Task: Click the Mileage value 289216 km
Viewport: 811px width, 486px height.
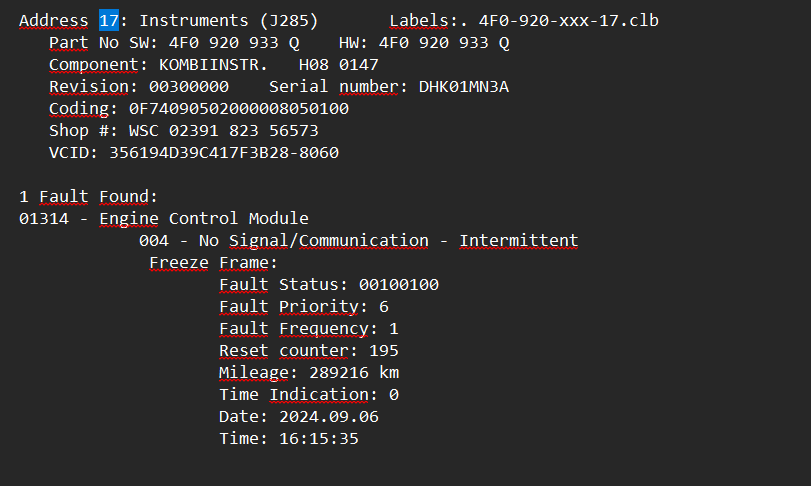Action: point(354,372)
